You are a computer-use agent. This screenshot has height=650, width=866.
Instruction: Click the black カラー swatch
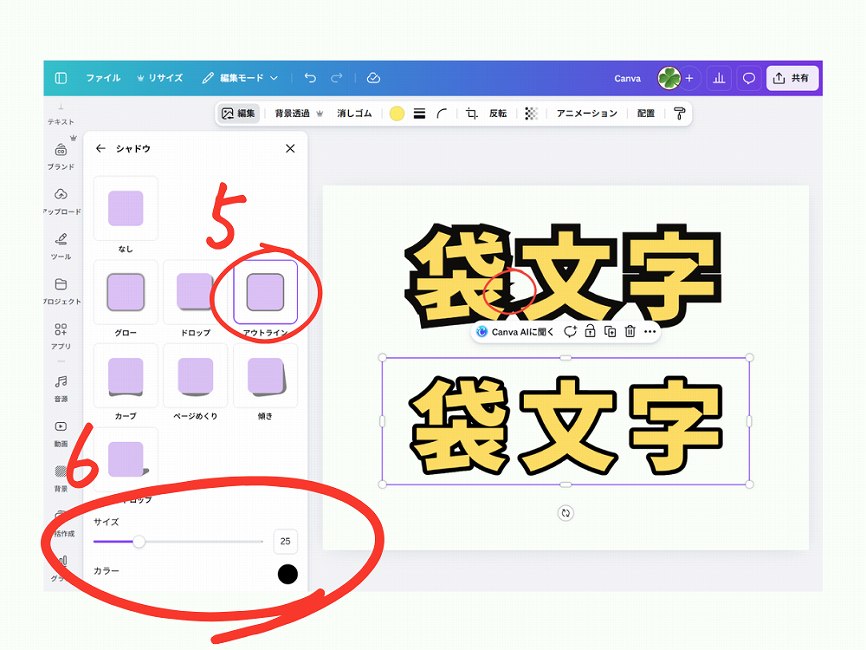point(287,574)
